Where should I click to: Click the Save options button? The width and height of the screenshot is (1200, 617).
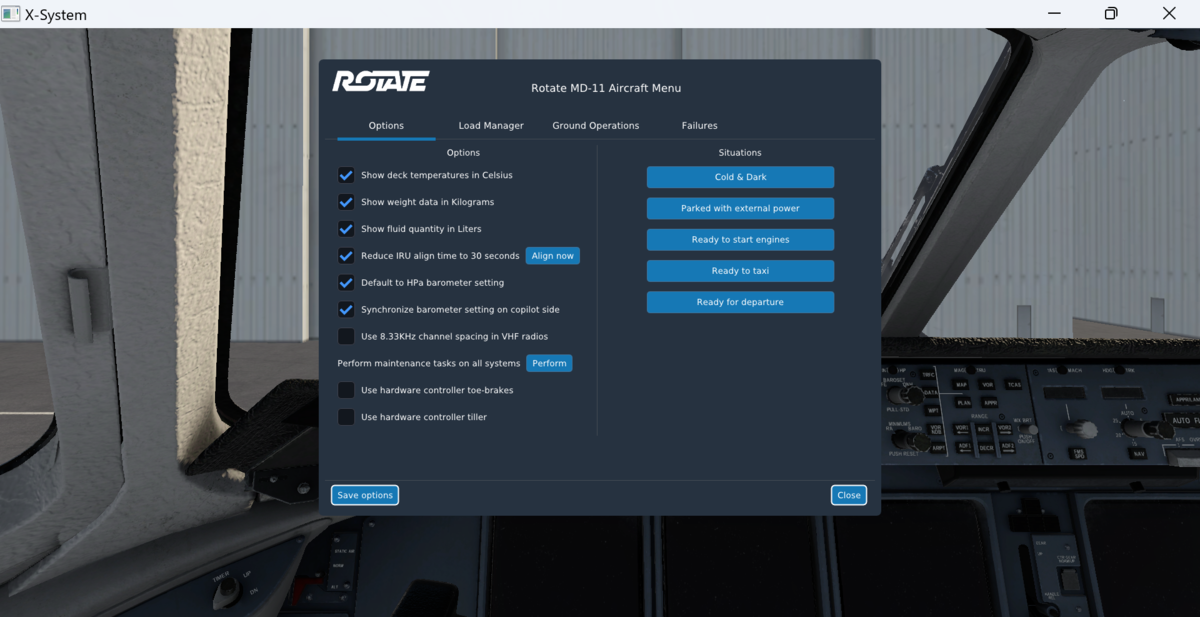point(365,495)
